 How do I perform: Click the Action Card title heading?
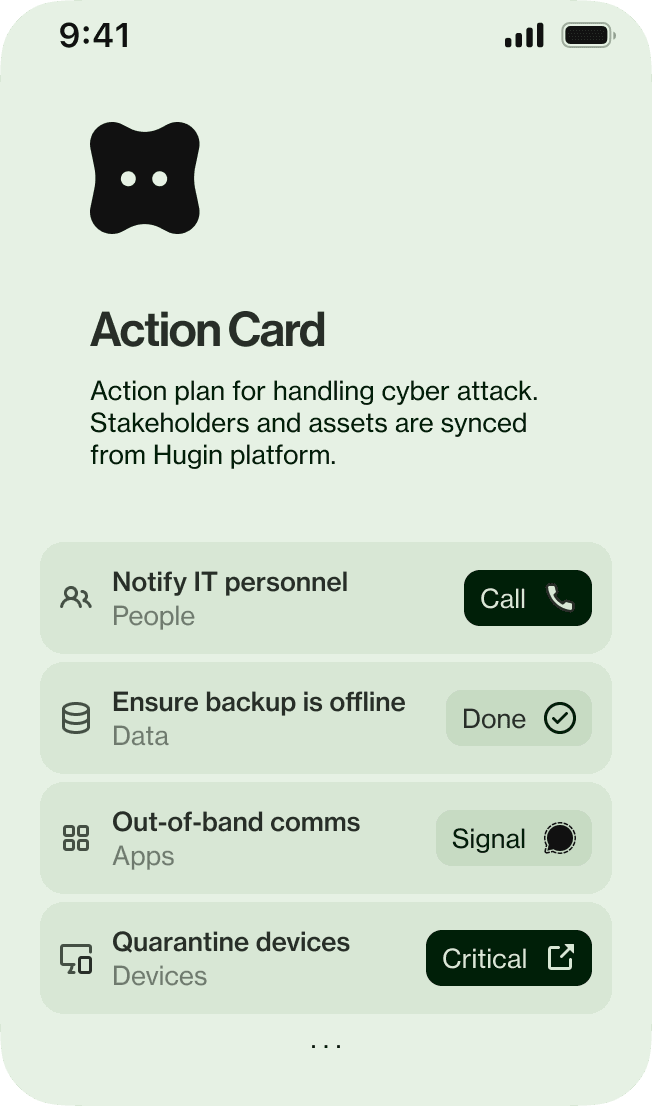pyautogui.click(x=208, y=330)
